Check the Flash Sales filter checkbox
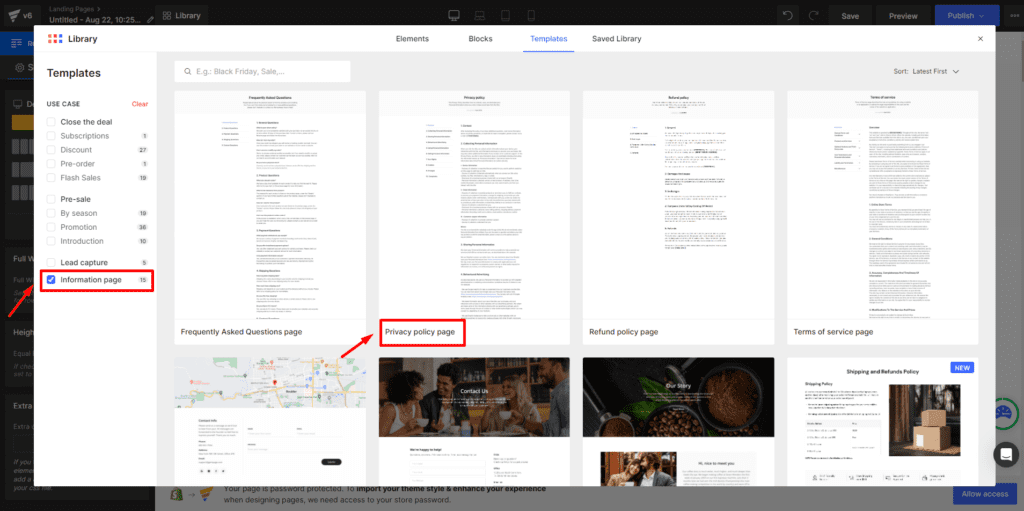Screen dimensions: 1024x511 tap(51, 178)
